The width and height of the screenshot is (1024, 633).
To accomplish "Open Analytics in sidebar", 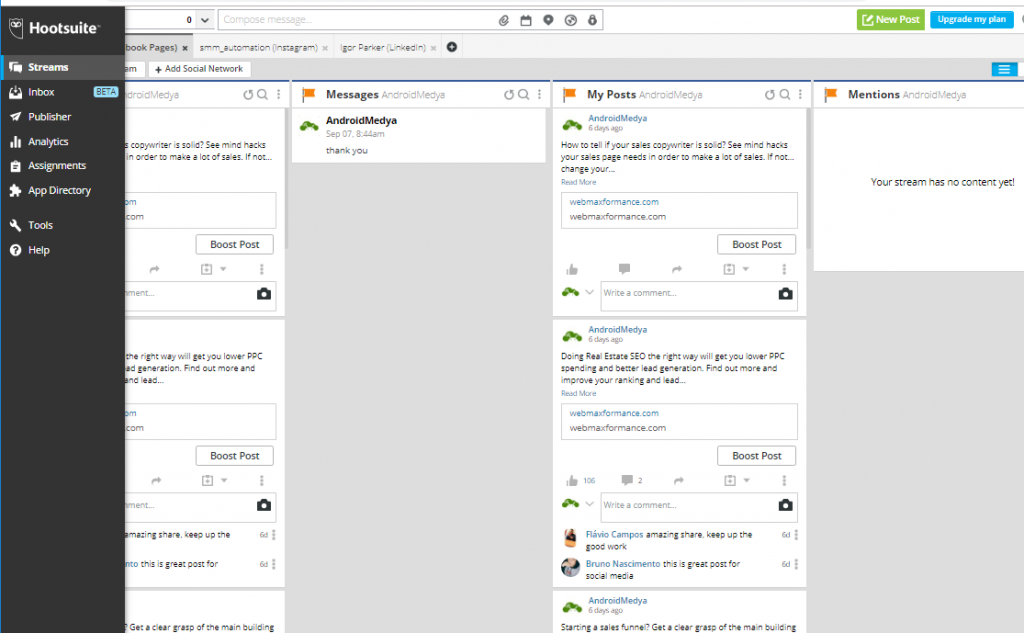I will click(x=63, y=142).
